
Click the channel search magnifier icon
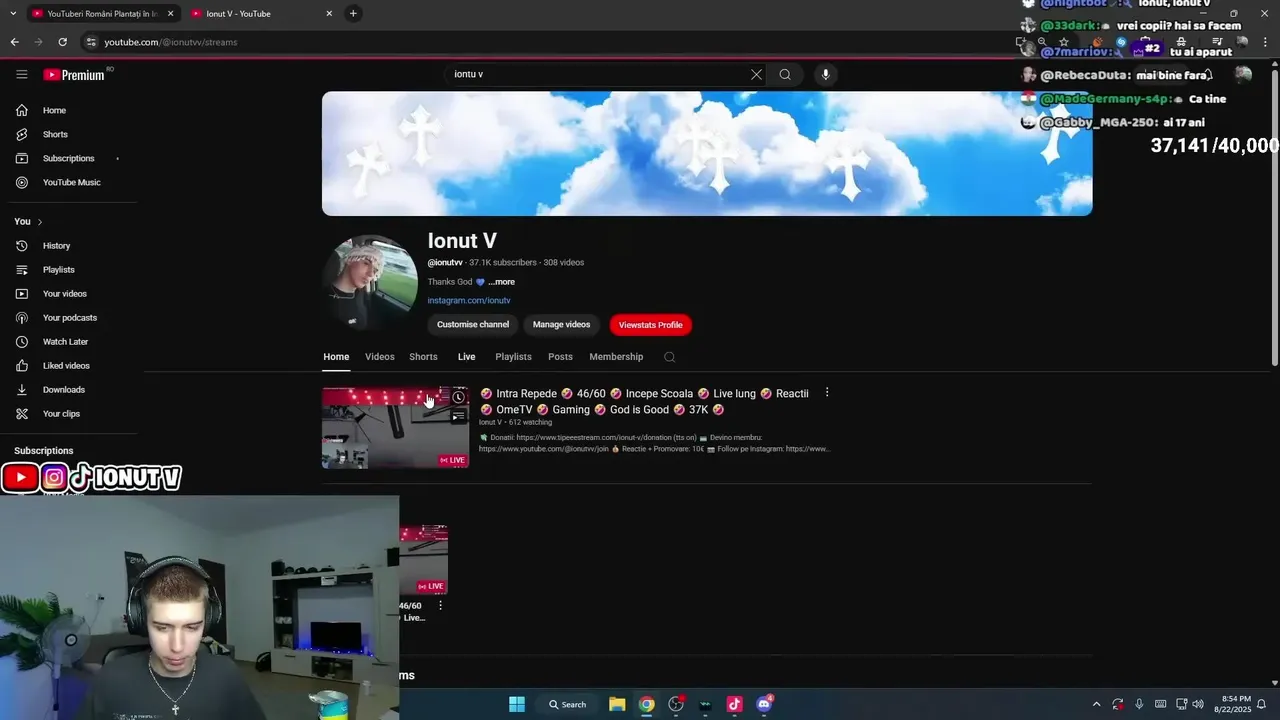click(670, 357)
